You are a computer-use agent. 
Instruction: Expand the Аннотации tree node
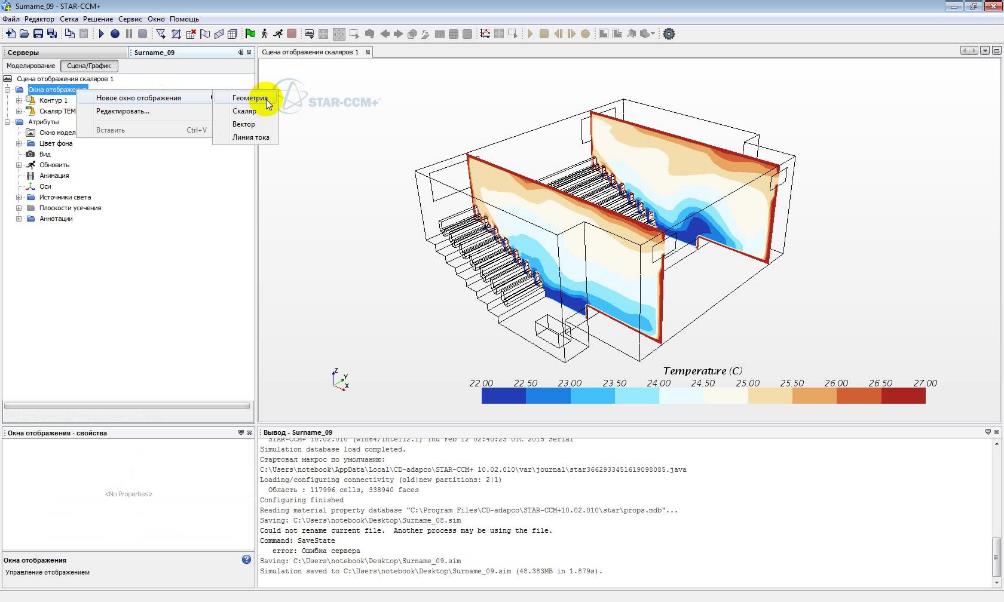tap(18, 219)
